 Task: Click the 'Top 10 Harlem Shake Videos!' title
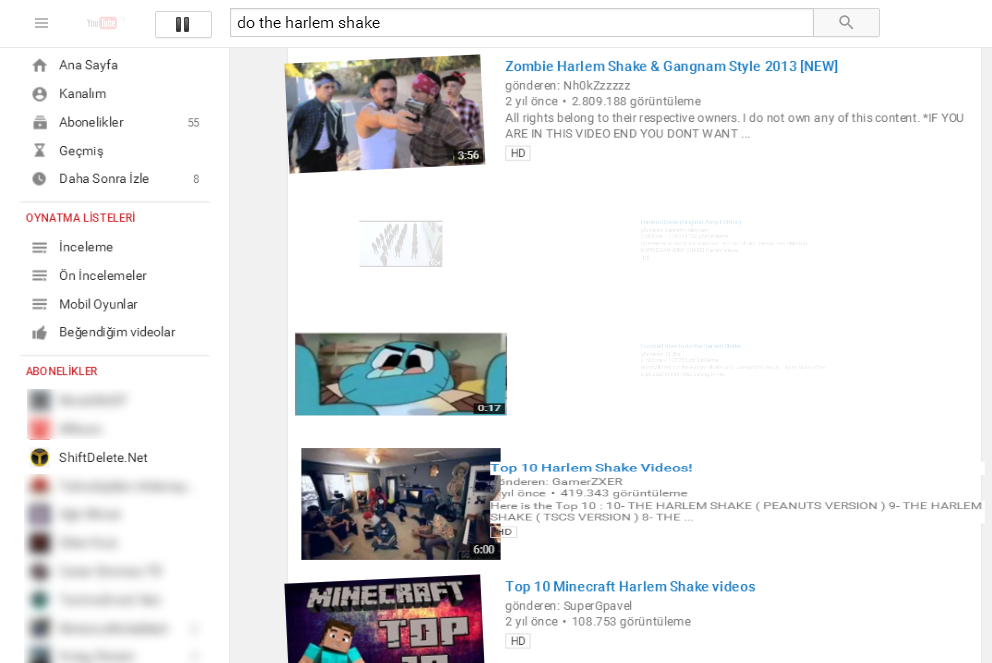[x=592, y=468]
